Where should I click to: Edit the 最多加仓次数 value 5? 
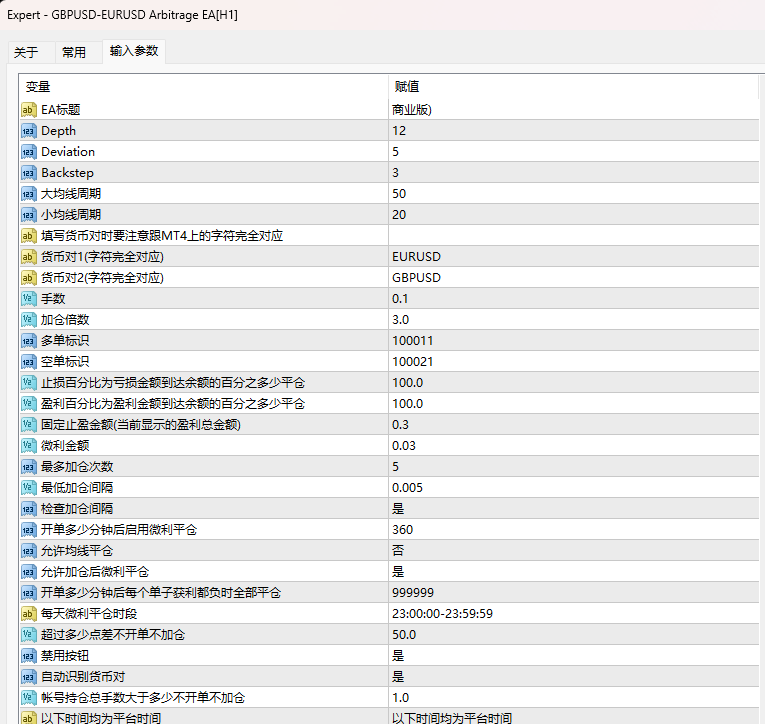click(574, 466)
